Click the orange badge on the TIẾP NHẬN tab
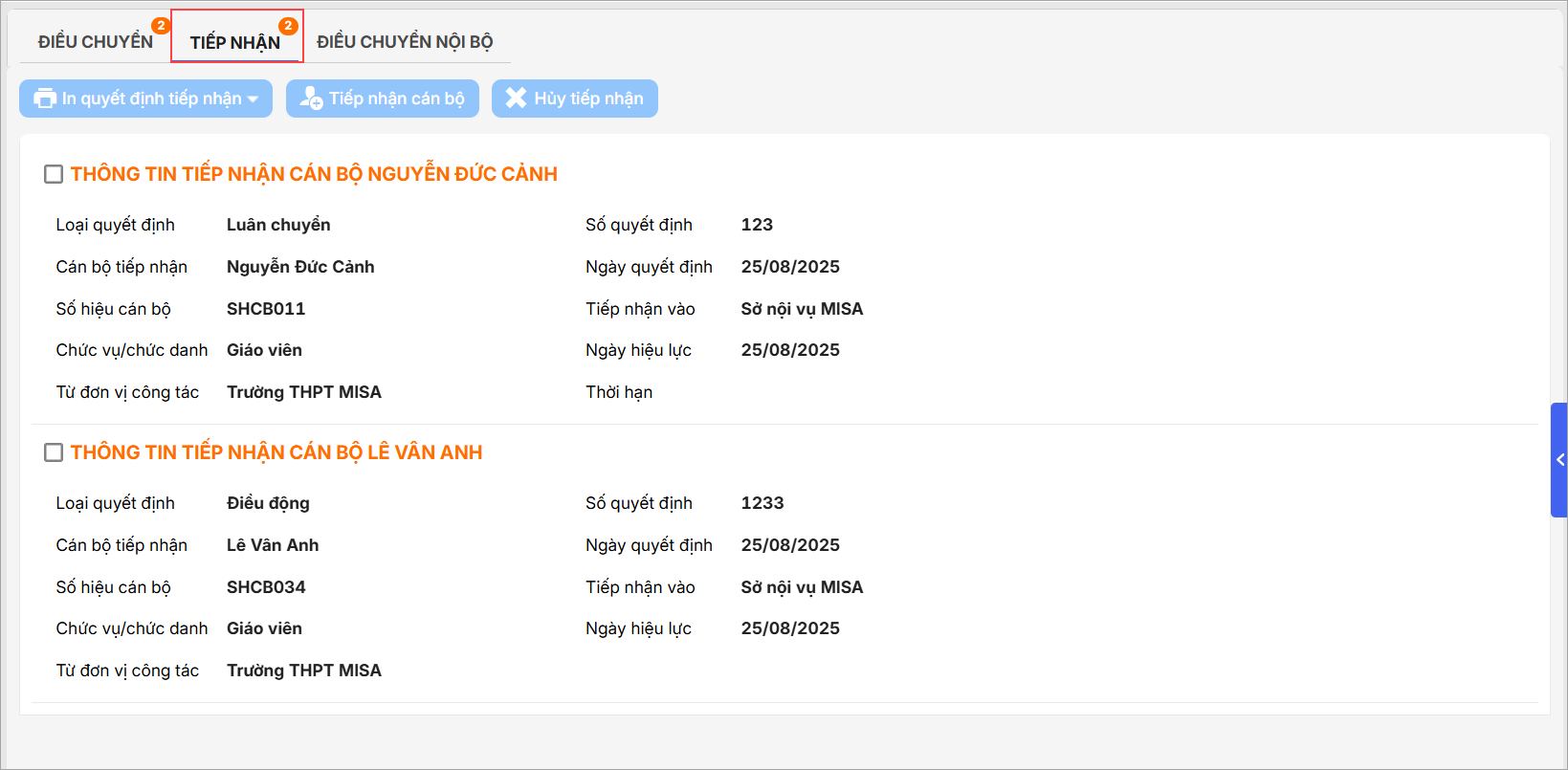The width and height of the screenshot is (1568, 770). tap(288, 26)
